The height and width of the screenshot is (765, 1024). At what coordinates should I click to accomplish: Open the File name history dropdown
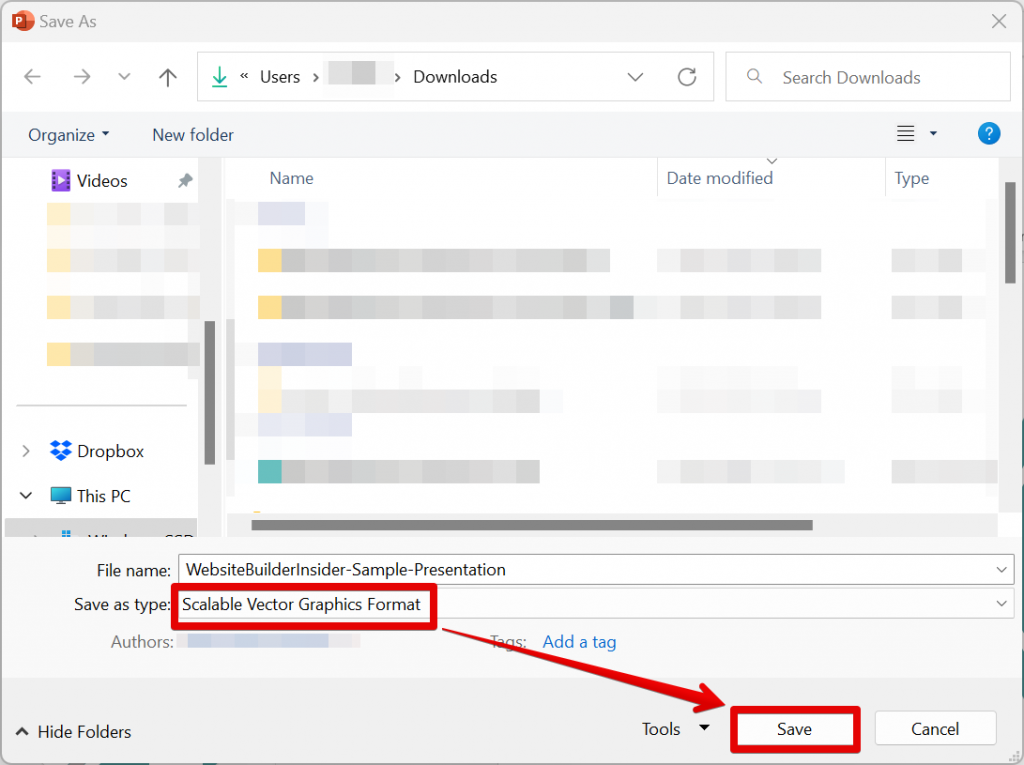pos(1000,569)
